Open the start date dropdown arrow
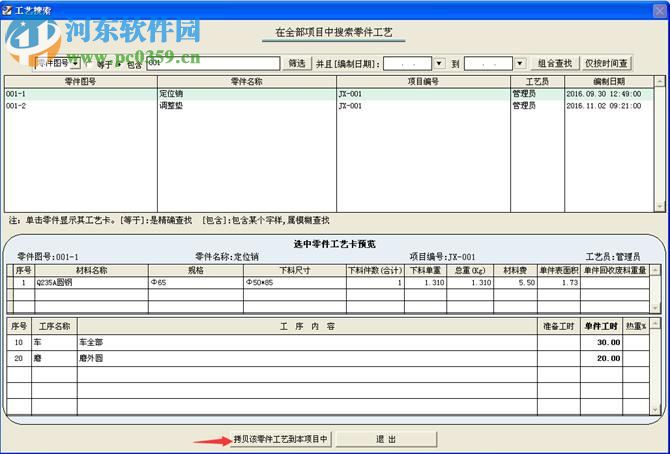This screenshot has width=670, height=454. pos(439,63)
